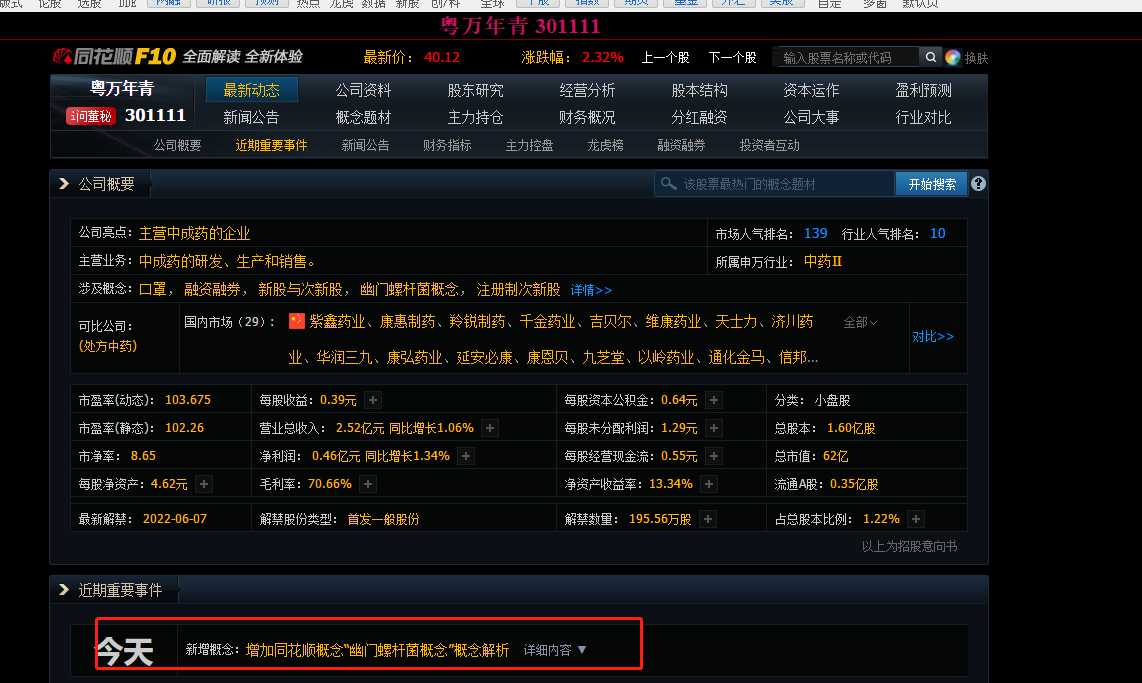Click the 开始搜索 button
The height and width of the screenshot is (683, 1142).
pos(932,183)
